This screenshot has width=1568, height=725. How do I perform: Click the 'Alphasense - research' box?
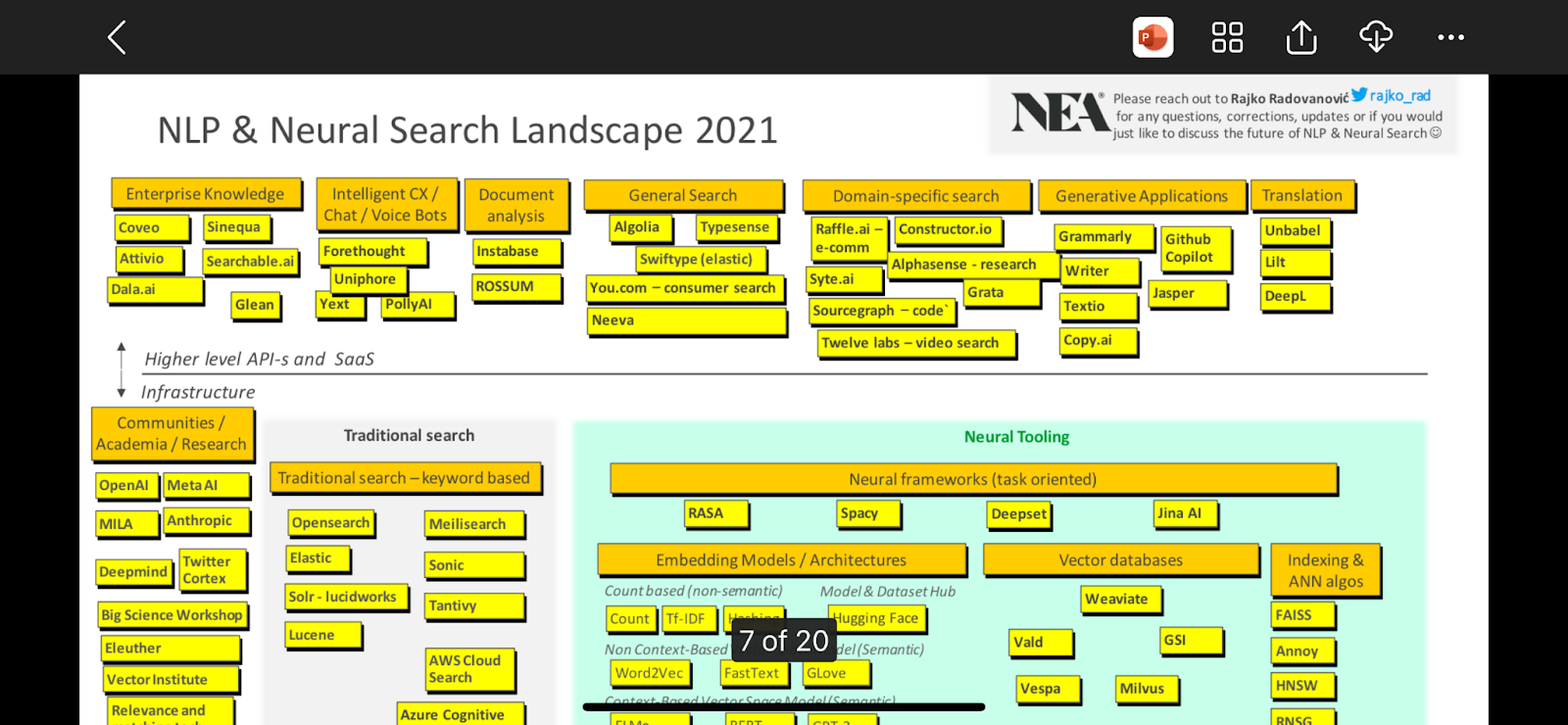pos(974,265)
